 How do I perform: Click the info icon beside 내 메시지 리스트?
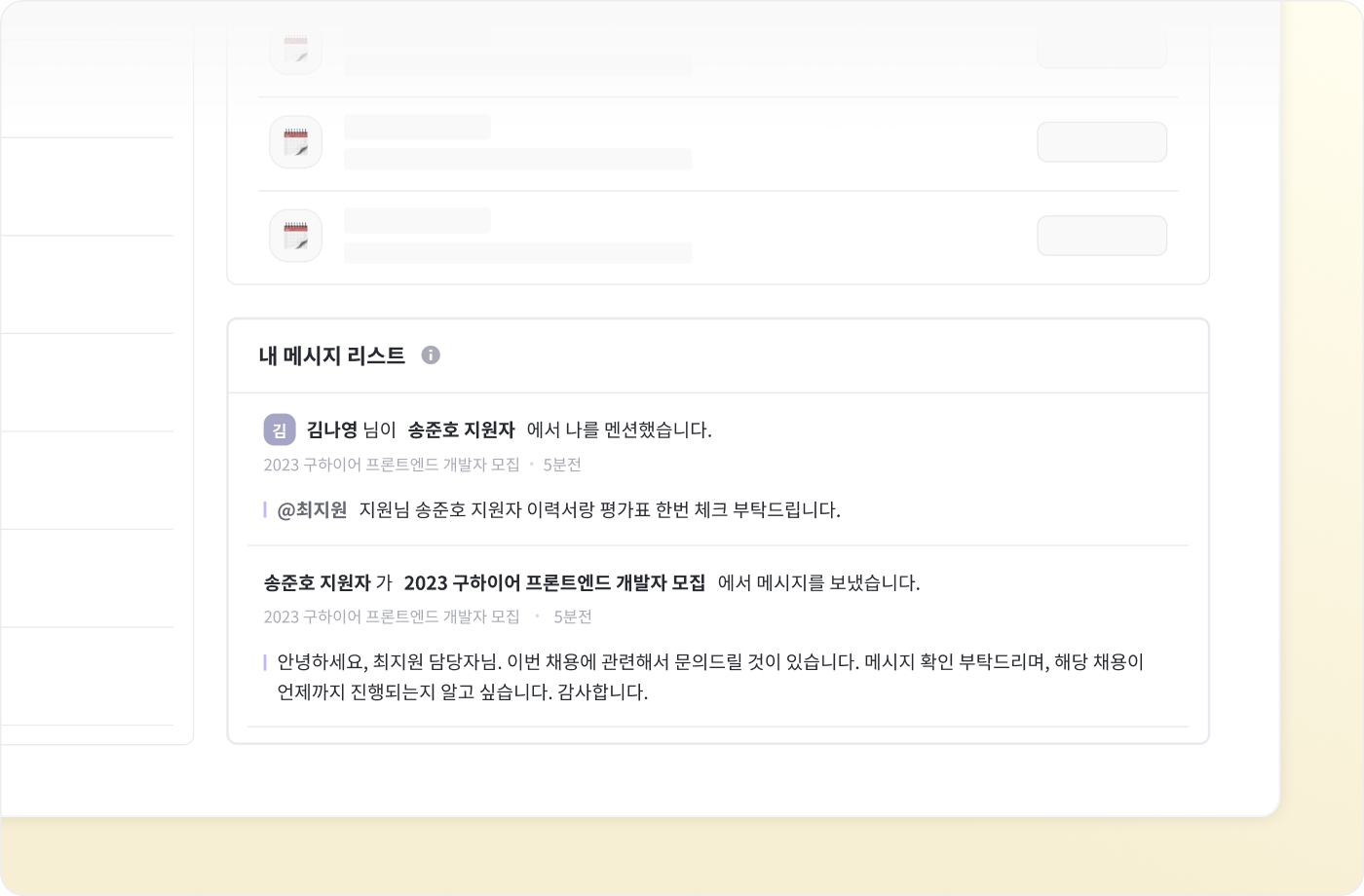pos(431,355)
